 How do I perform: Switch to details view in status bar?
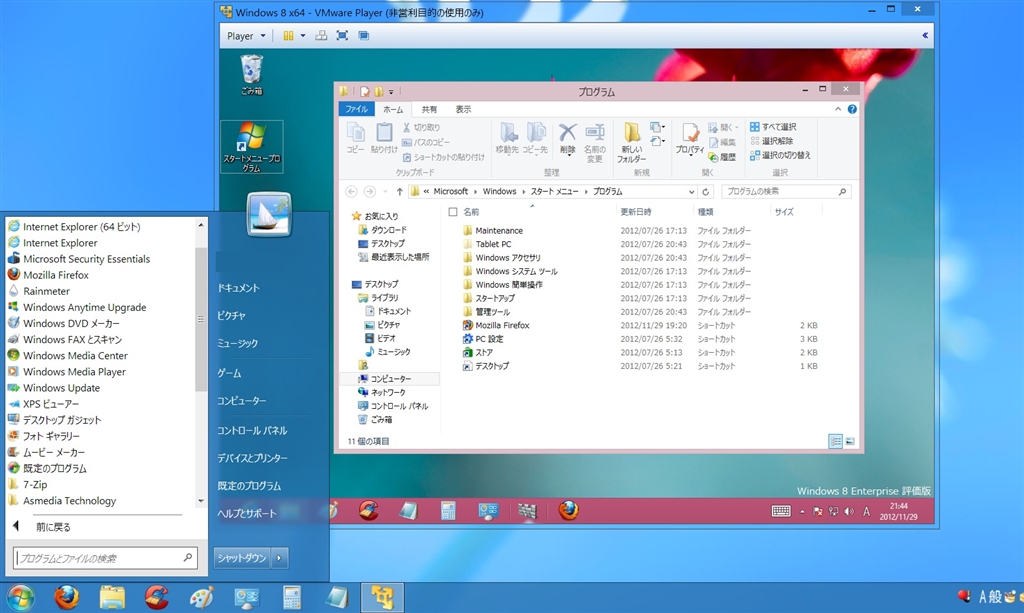(x=835, y=441)
